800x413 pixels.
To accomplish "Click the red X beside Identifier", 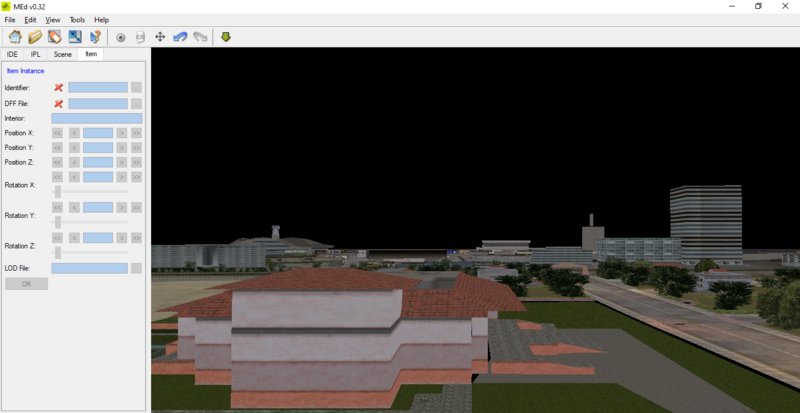I will (x=59, y=88).
